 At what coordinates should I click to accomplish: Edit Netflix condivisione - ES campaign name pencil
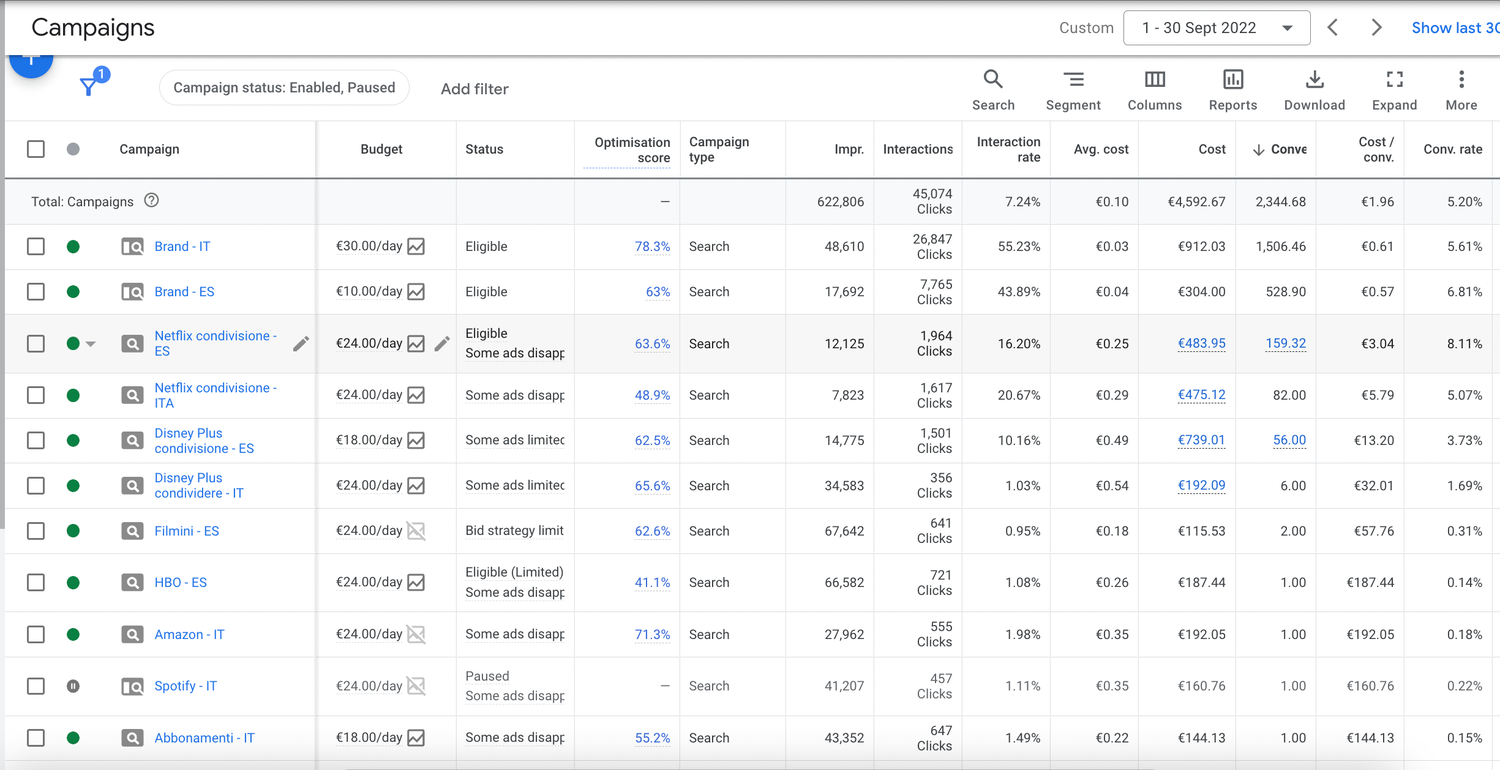coord(301,343)
